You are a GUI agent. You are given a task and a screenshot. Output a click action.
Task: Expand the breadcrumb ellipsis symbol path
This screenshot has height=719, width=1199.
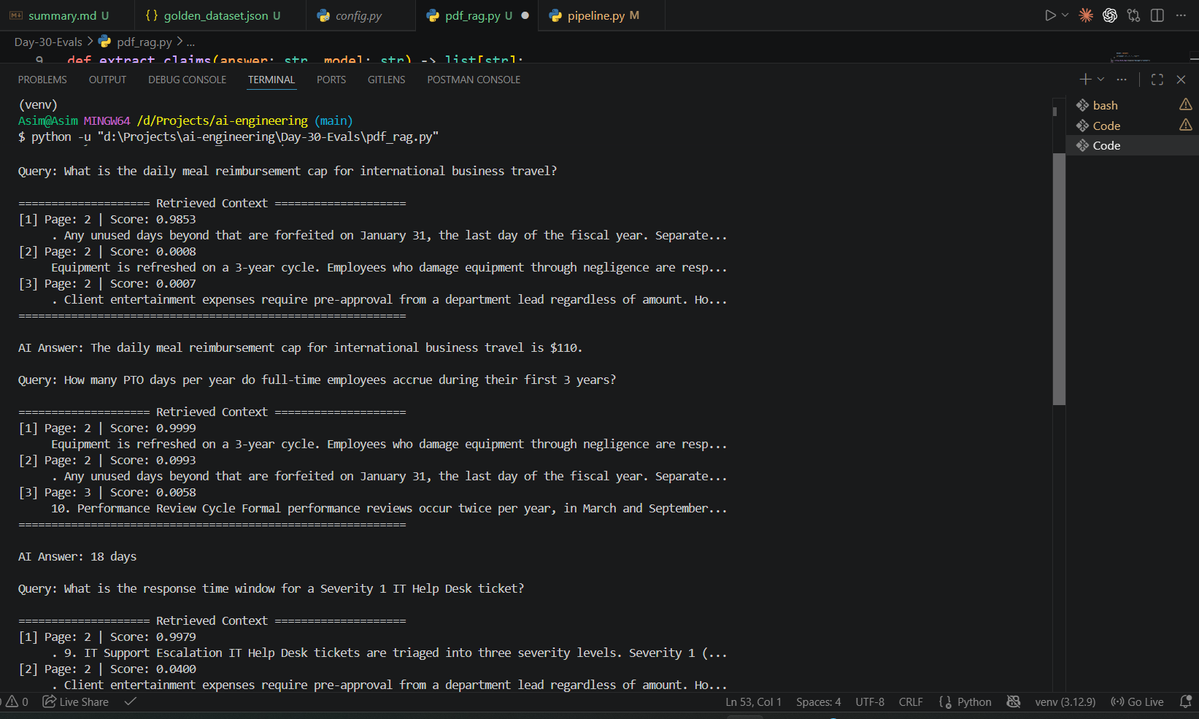(x=190, y=42)
